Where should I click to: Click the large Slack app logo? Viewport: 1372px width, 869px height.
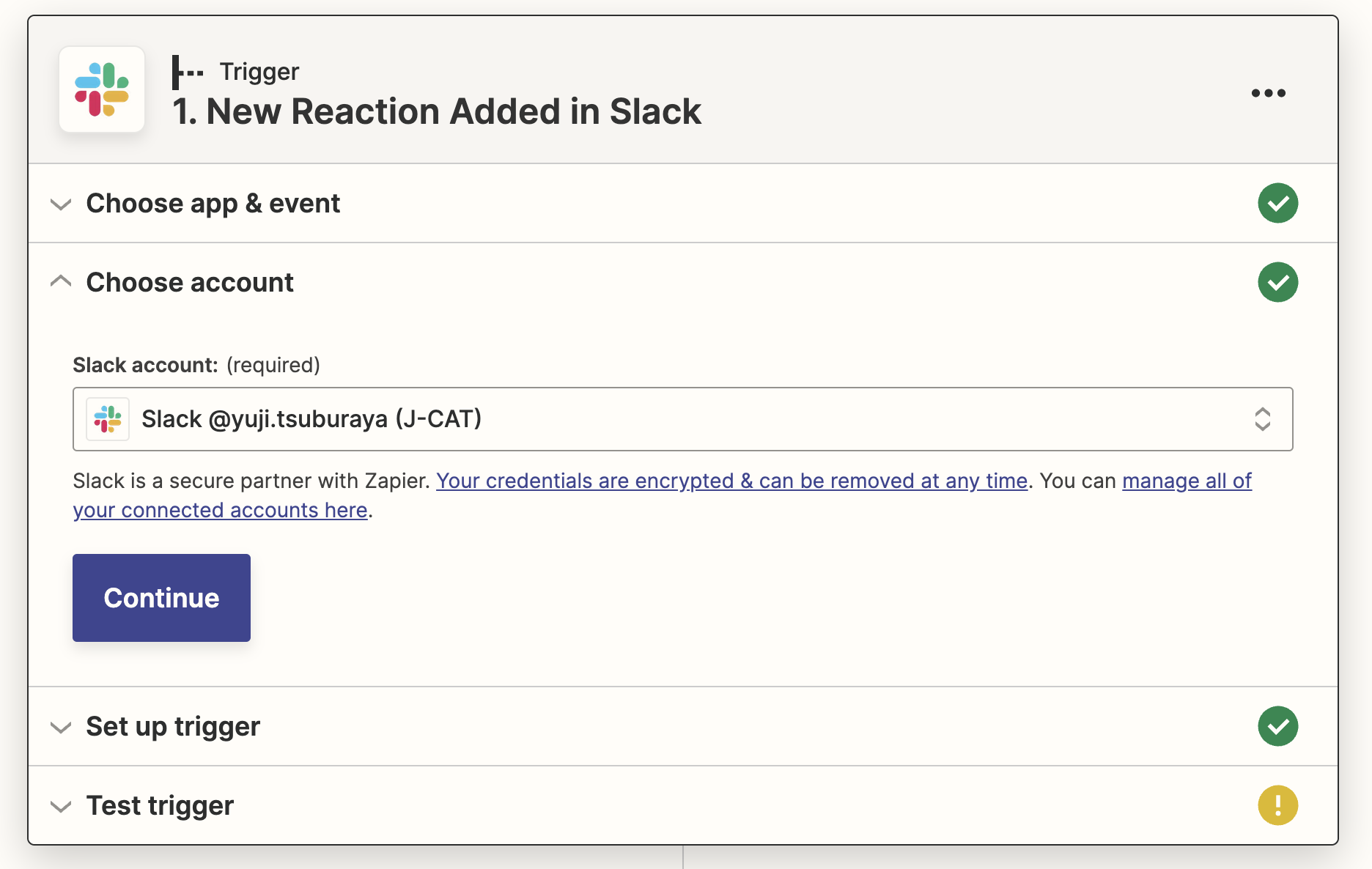click(102, 89)
